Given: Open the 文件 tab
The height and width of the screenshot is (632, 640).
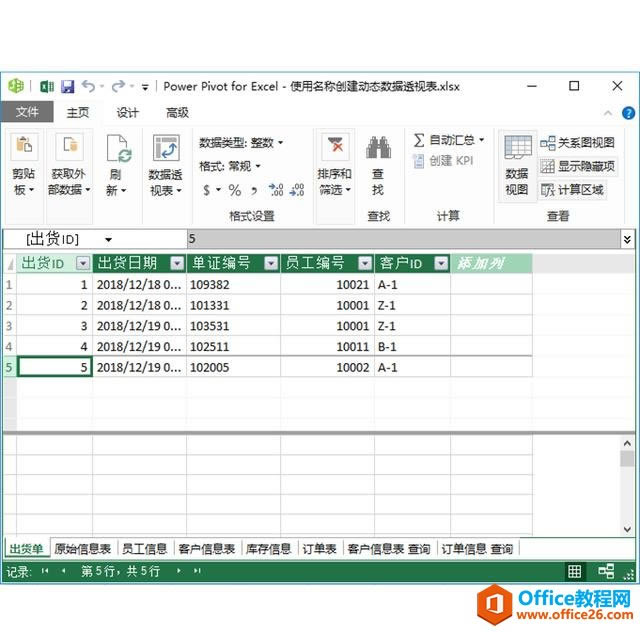Looking at the screenshot, I should (27, 112).
